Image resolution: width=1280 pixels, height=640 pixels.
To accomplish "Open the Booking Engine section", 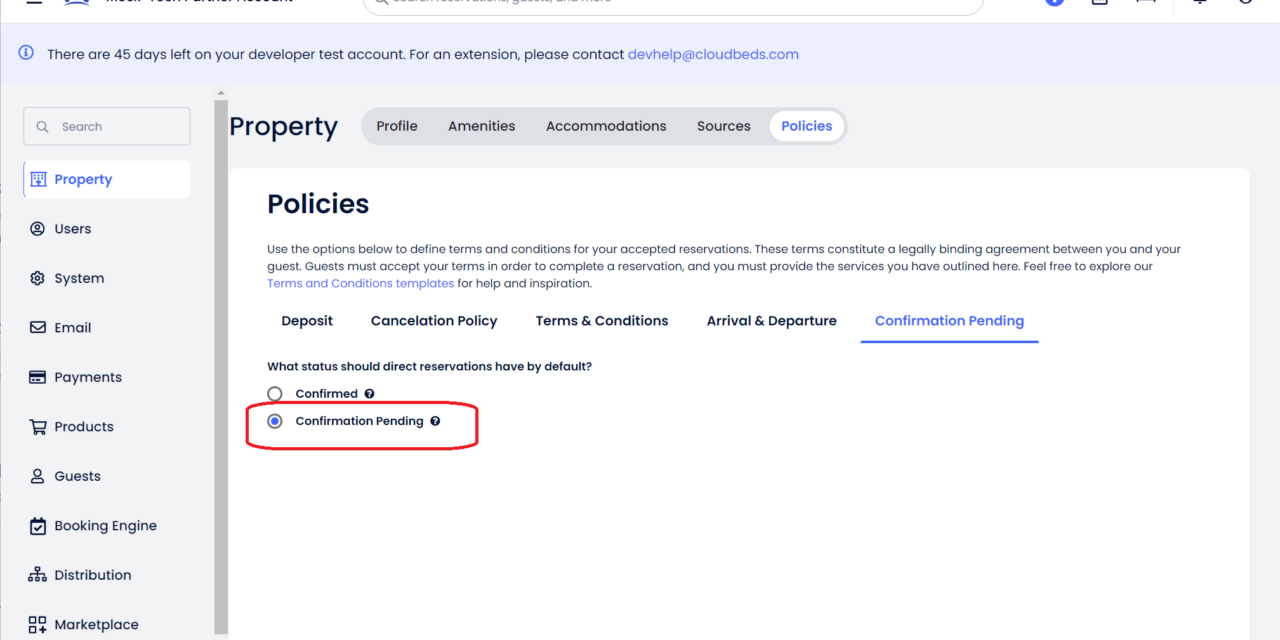I will point(104,525).
